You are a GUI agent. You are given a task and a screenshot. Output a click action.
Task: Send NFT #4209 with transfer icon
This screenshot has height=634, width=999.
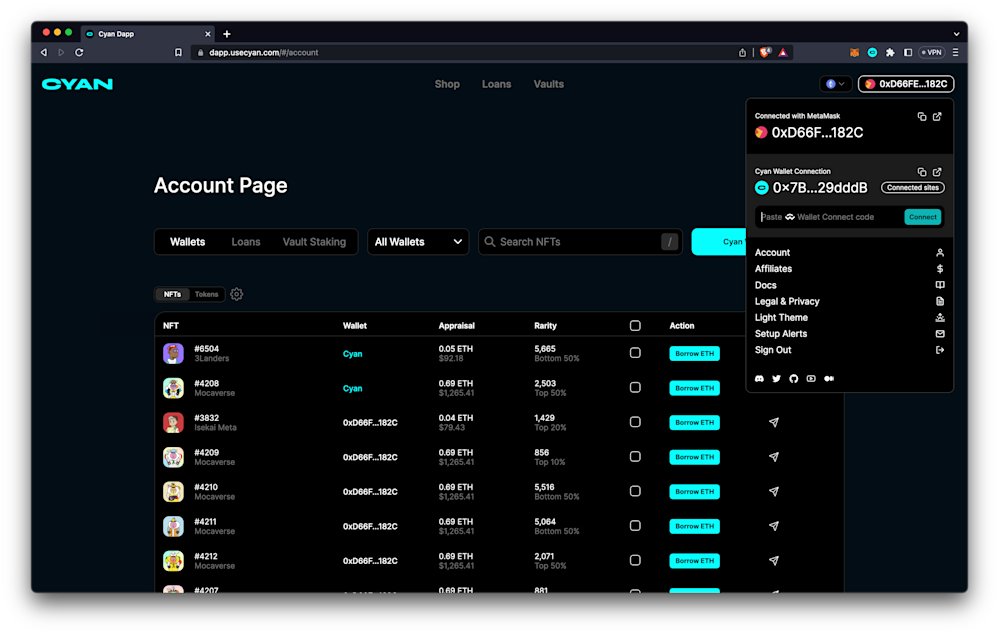point(773,457)
